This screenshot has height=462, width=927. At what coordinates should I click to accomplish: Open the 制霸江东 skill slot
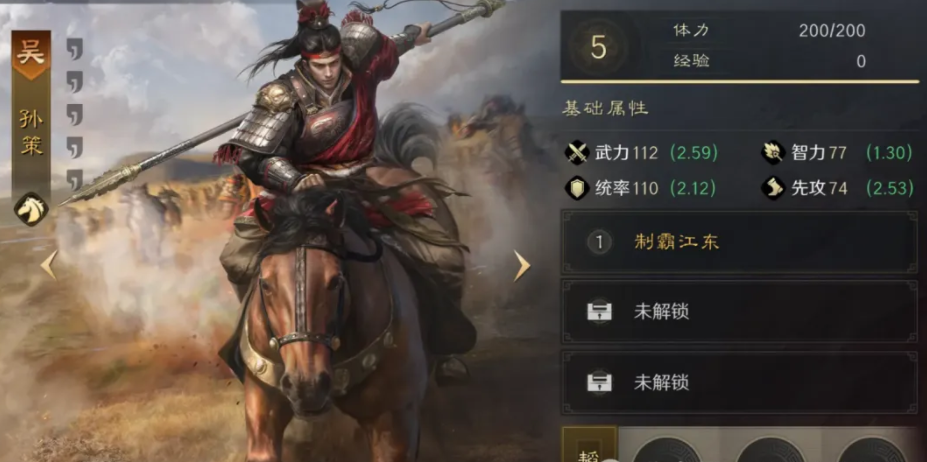tap(739, 242)
